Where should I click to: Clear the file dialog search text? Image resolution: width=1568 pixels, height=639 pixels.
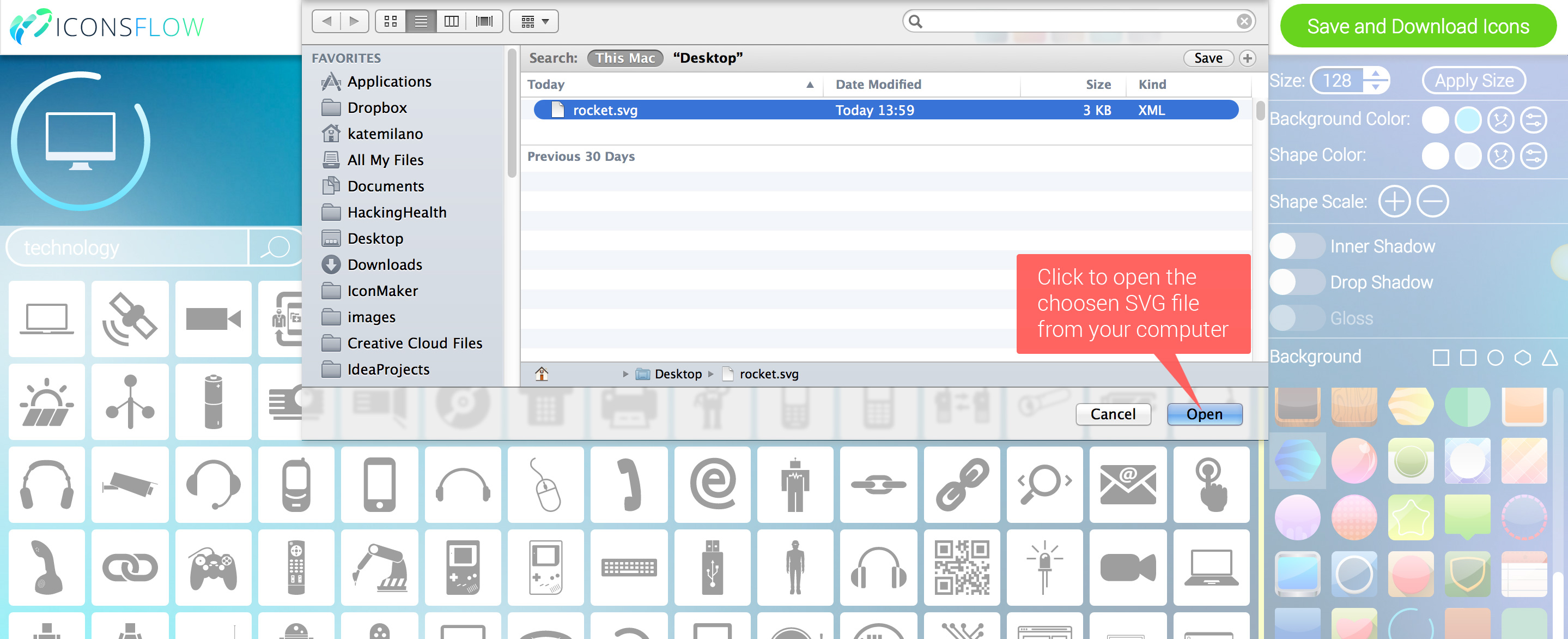tap(1244, 21)
